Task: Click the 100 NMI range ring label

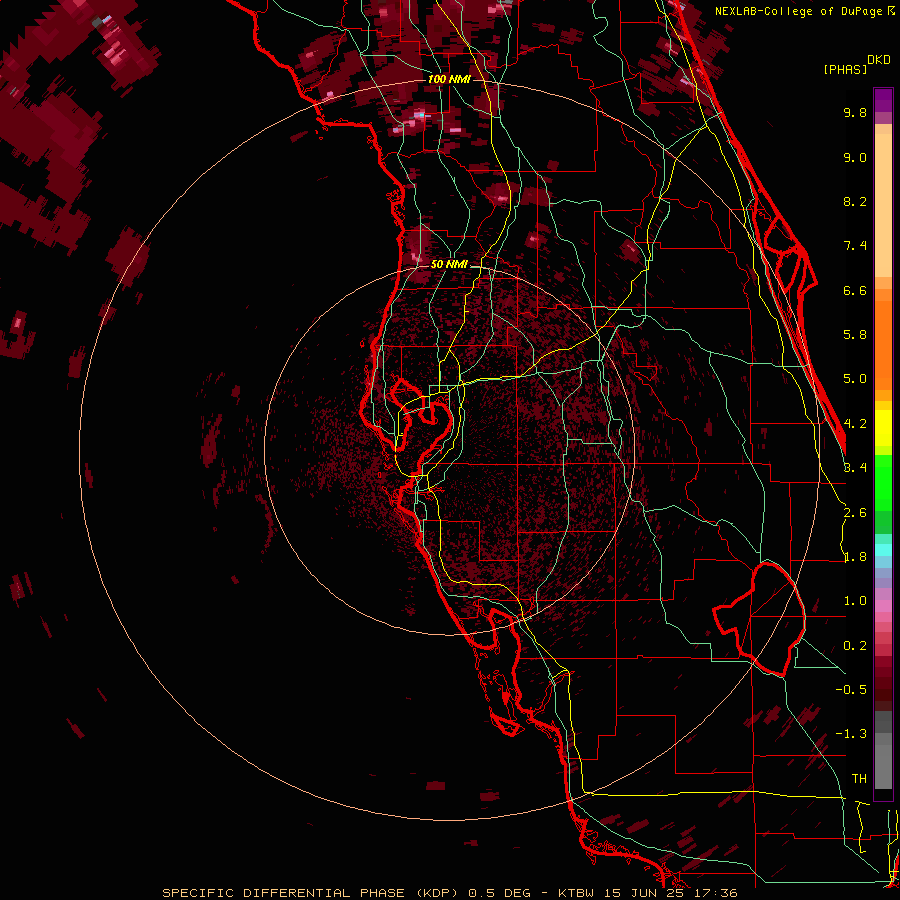Action: coord(449,79)
